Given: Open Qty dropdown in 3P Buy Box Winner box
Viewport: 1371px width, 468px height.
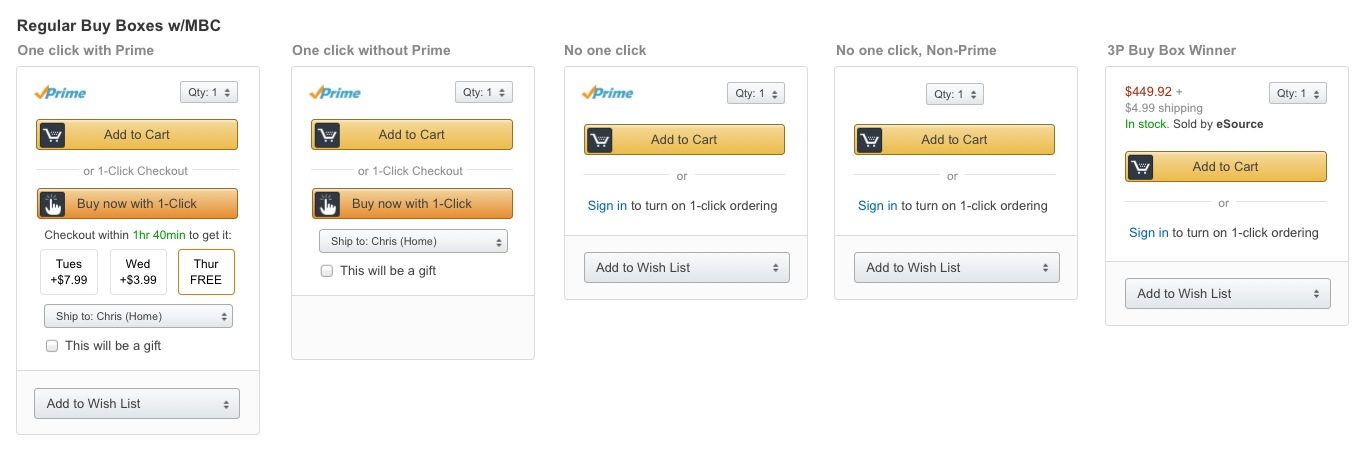Looking at the screenshot, I should point(1297,93).
